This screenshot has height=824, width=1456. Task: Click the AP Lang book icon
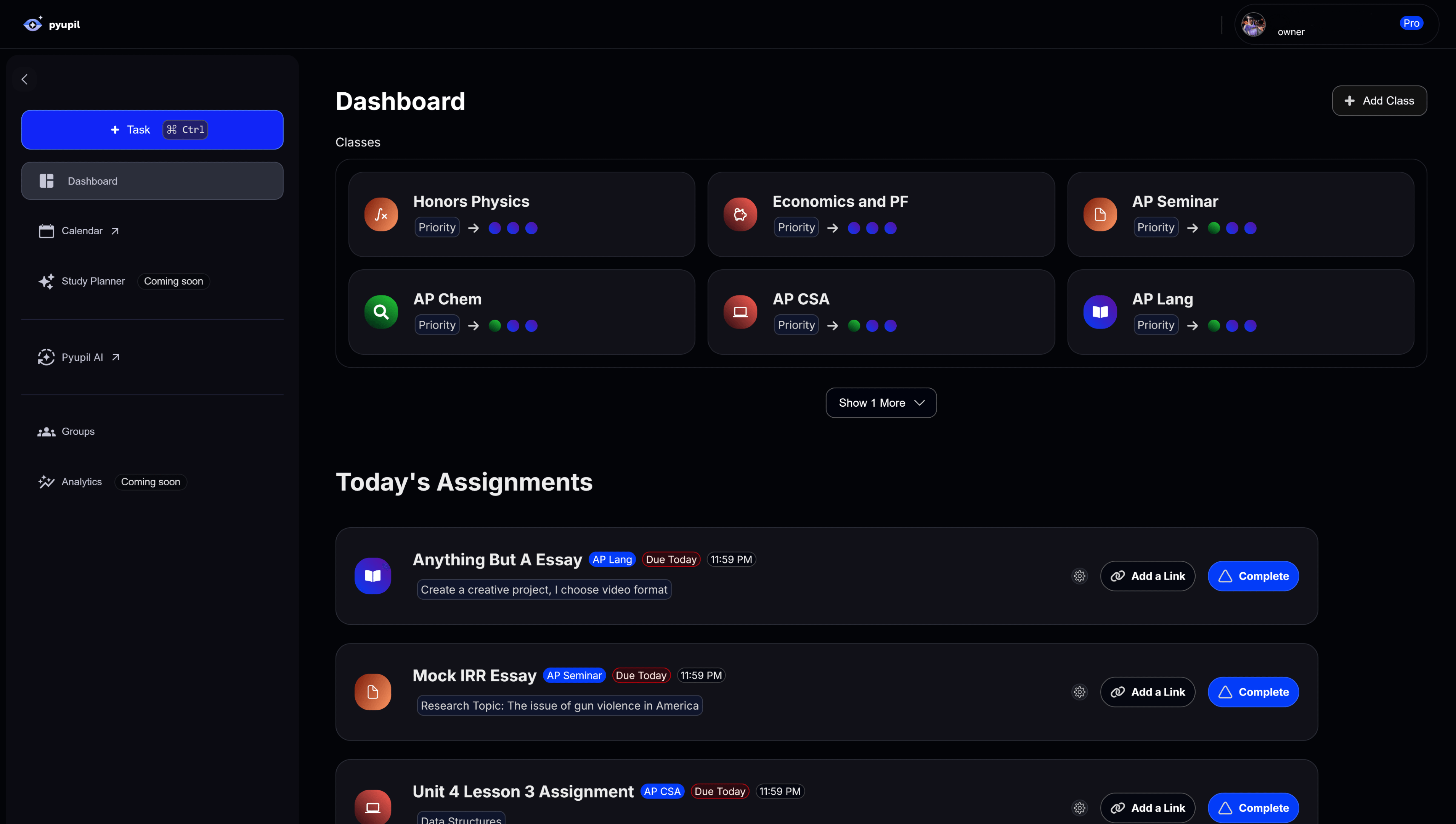(1100, 311)
